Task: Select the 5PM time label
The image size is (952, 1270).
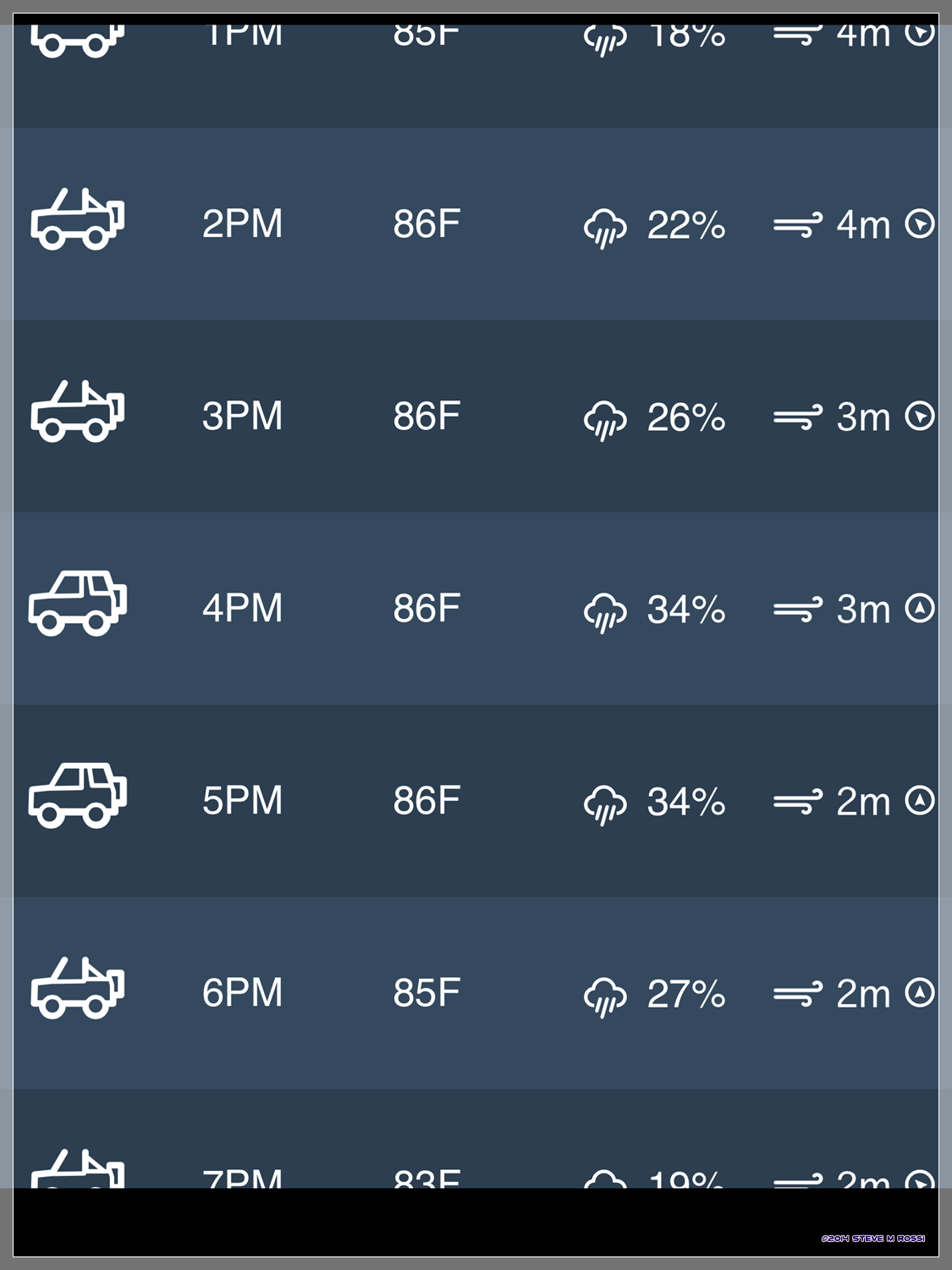Action: [242, 801]
